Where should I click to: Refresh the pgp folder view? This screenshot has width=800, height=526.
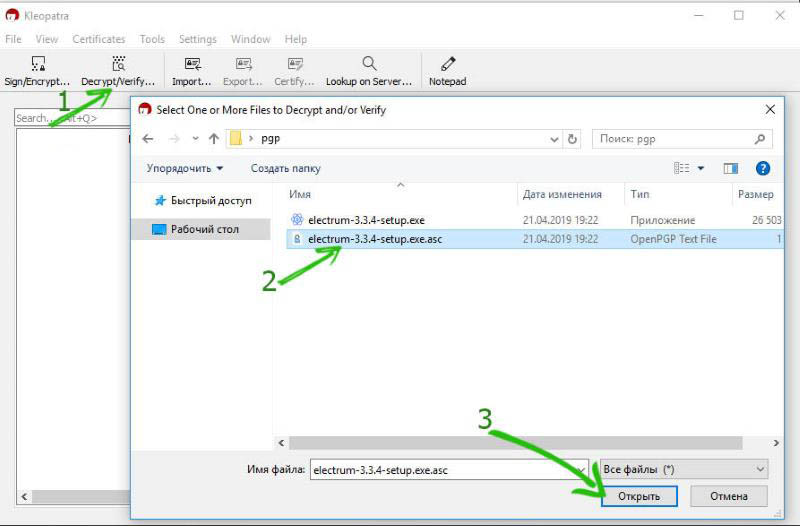(572, 139)
